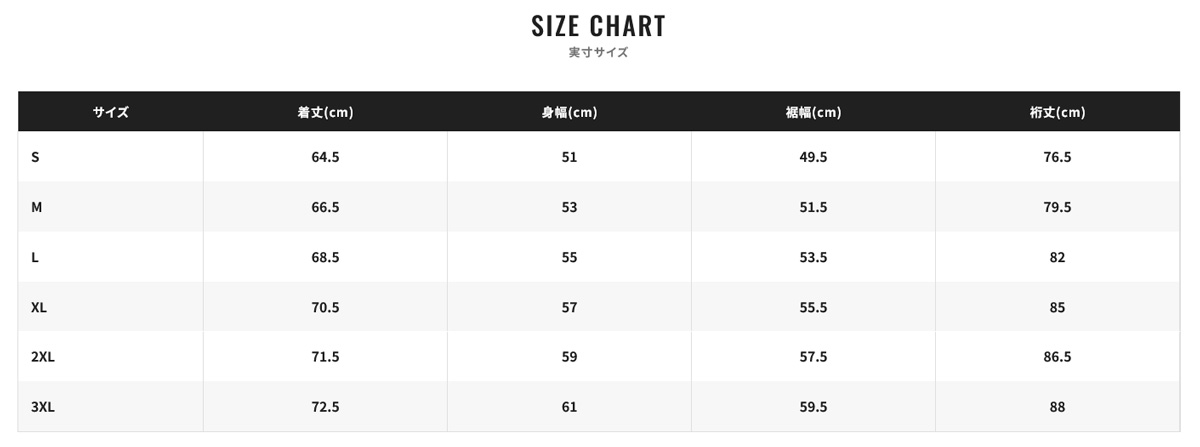Viewport: 1200px width, 447px height.
Task: Click the 裾幅(cm) column header
Action: coord(813,112)
